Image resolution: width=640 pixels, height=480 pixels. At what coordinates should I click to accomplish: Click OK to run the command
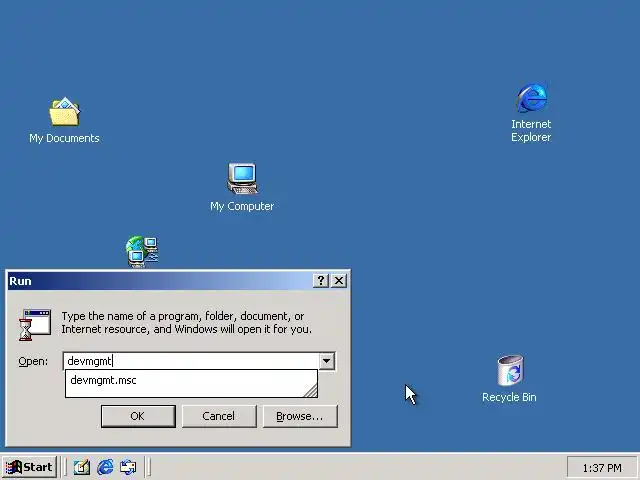[138, 416]
